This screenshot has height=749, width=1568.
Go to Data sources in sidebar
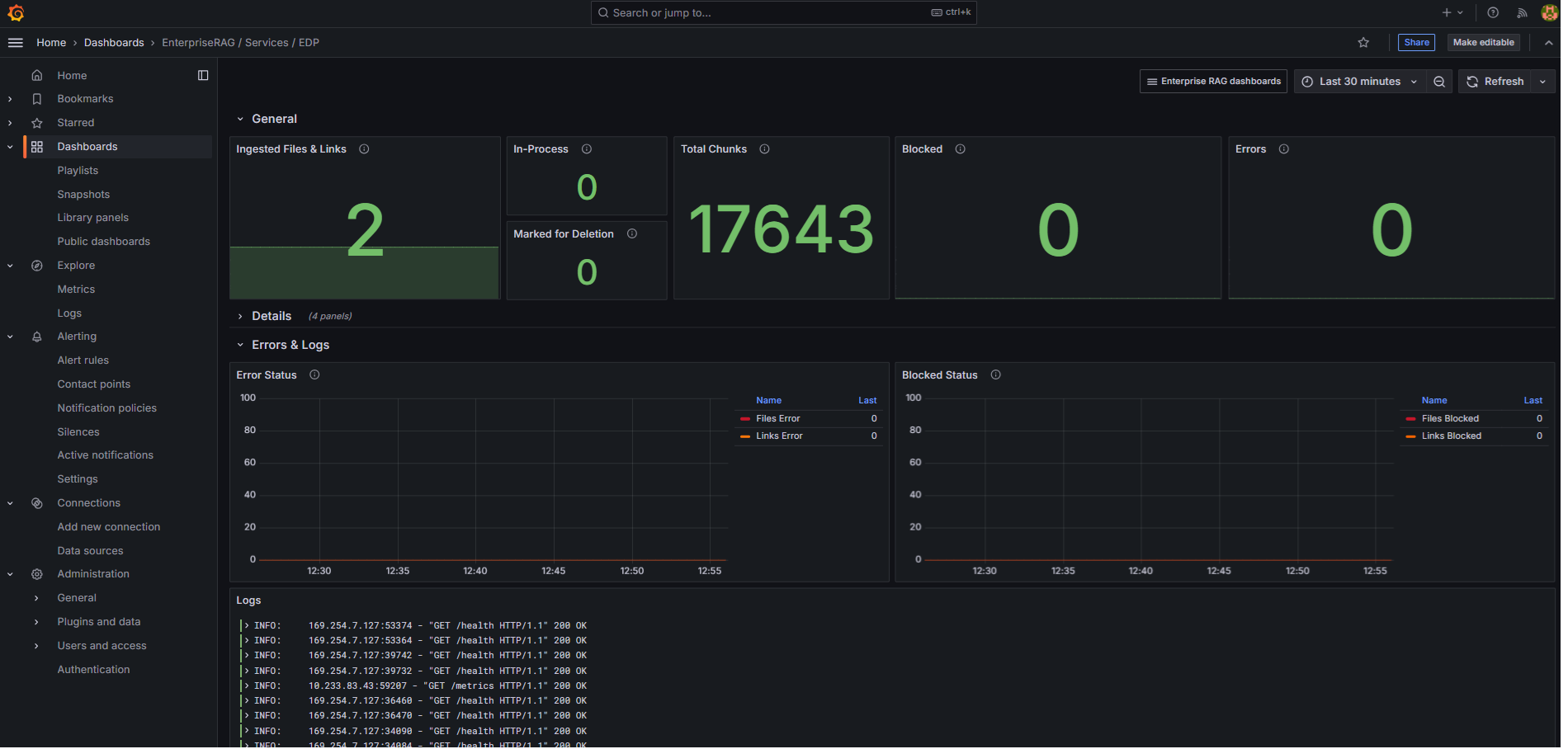90,551
